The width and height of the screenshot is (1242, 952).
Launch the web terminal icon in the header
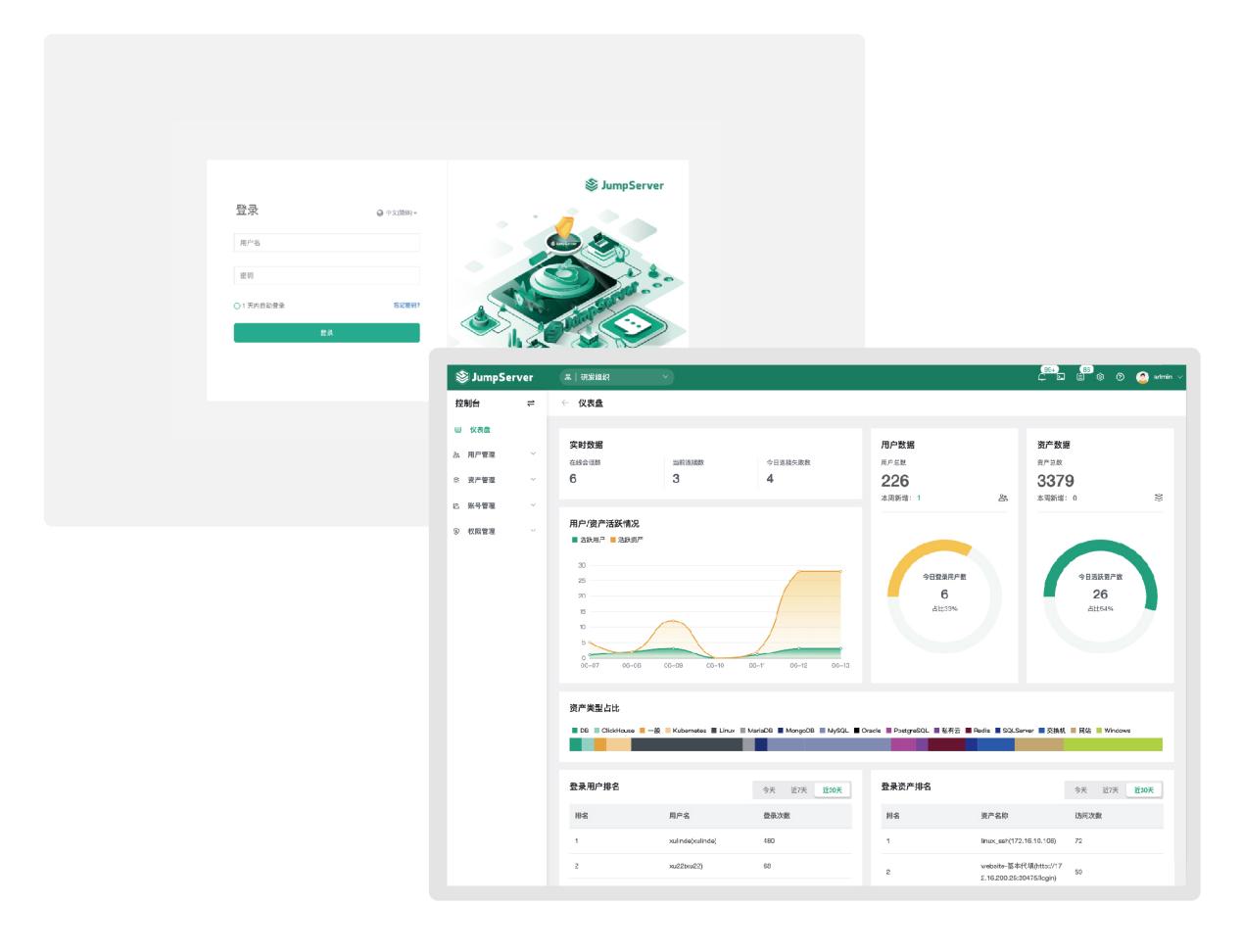[1060, 377]
